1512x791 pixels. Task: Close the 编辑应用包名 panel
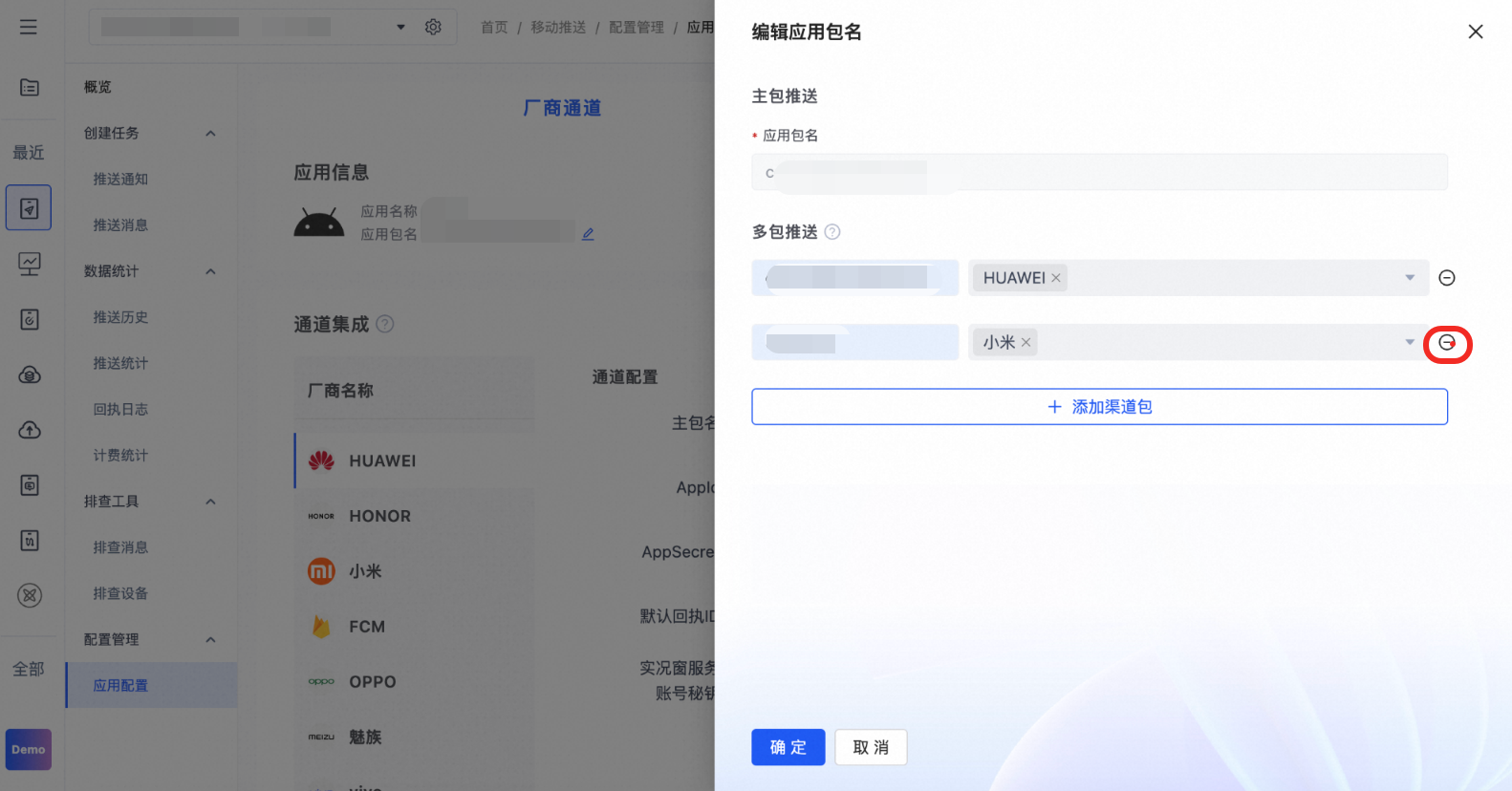tap(1476, 32)
